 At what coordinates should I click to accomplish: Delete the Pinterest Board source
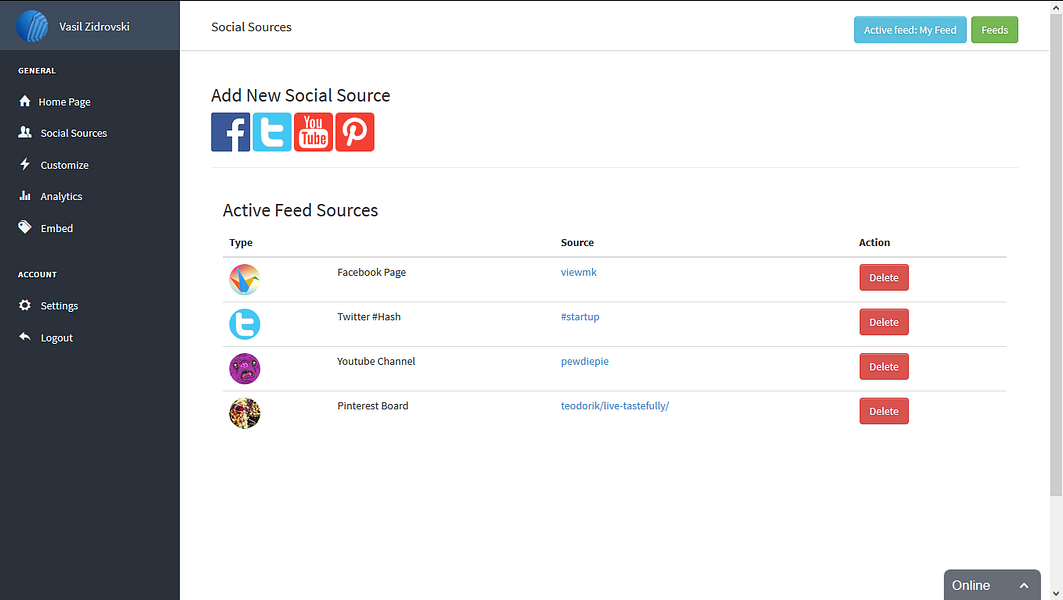pos(884,411)
